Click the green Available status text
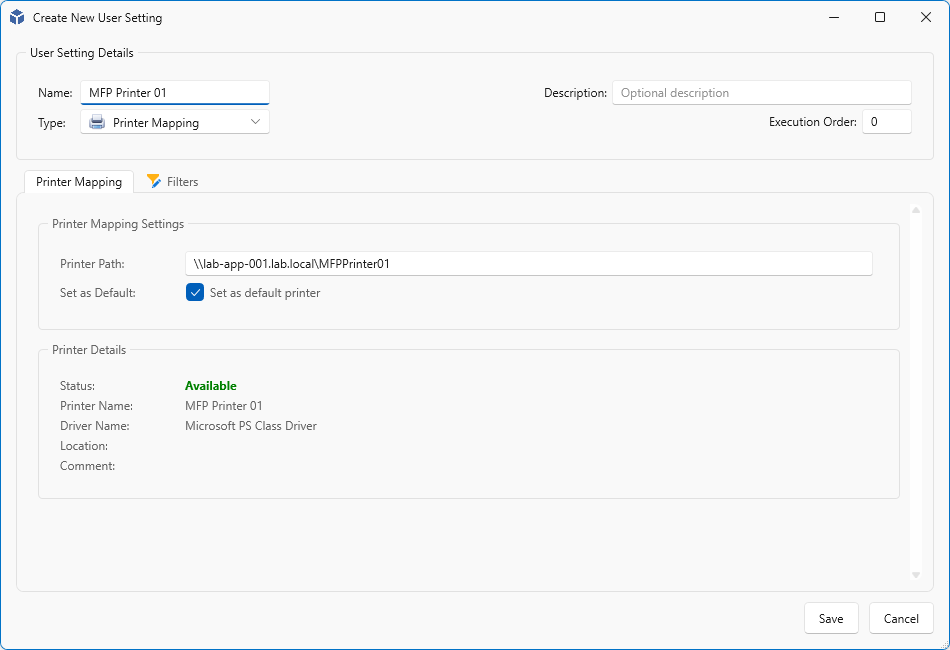This screenshot has width=950, height=650. point(211,386)
